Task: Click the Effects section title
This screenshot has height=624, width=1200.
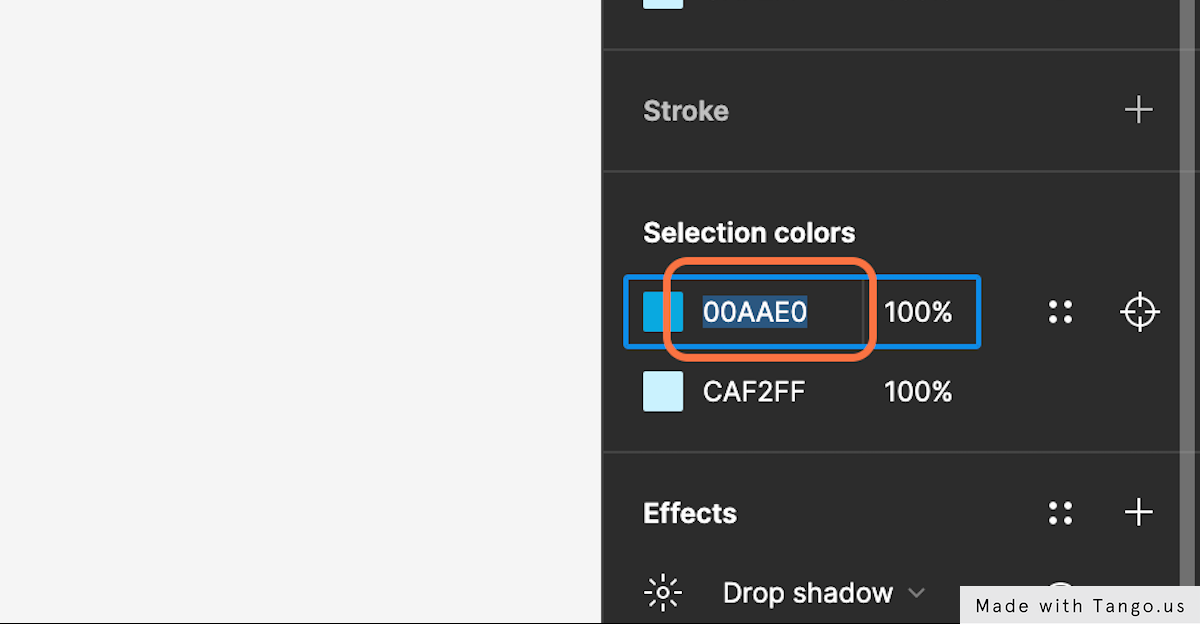Action: (690, 513)
